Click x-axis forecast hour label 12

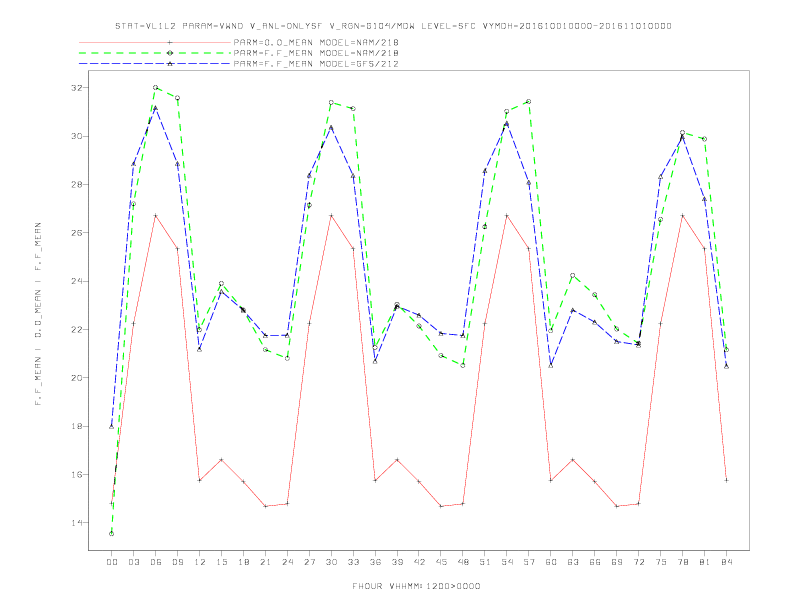pyautogui.click(x=200, y=562)
